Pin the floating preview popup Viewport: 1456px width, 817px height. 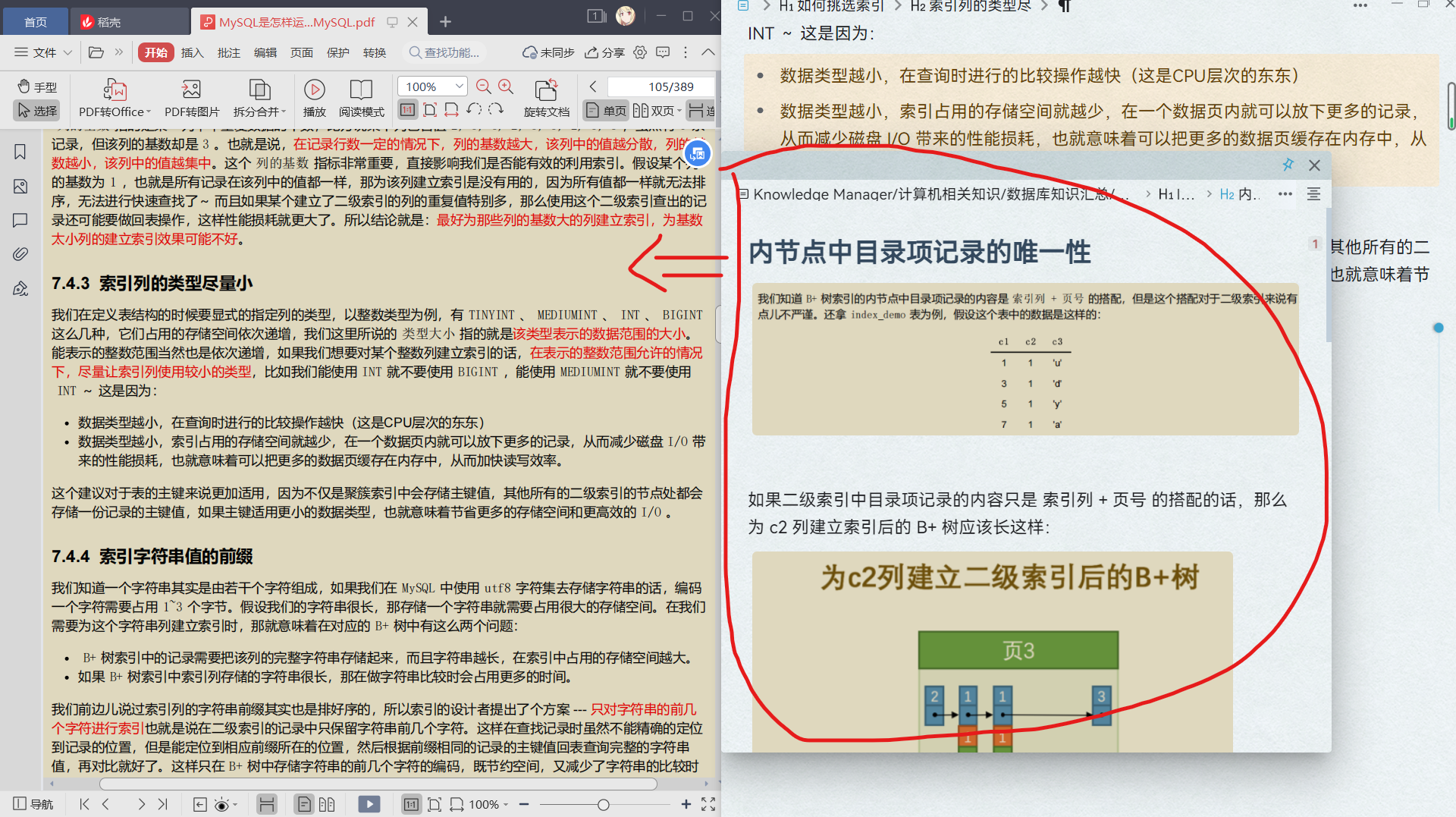1288,165
